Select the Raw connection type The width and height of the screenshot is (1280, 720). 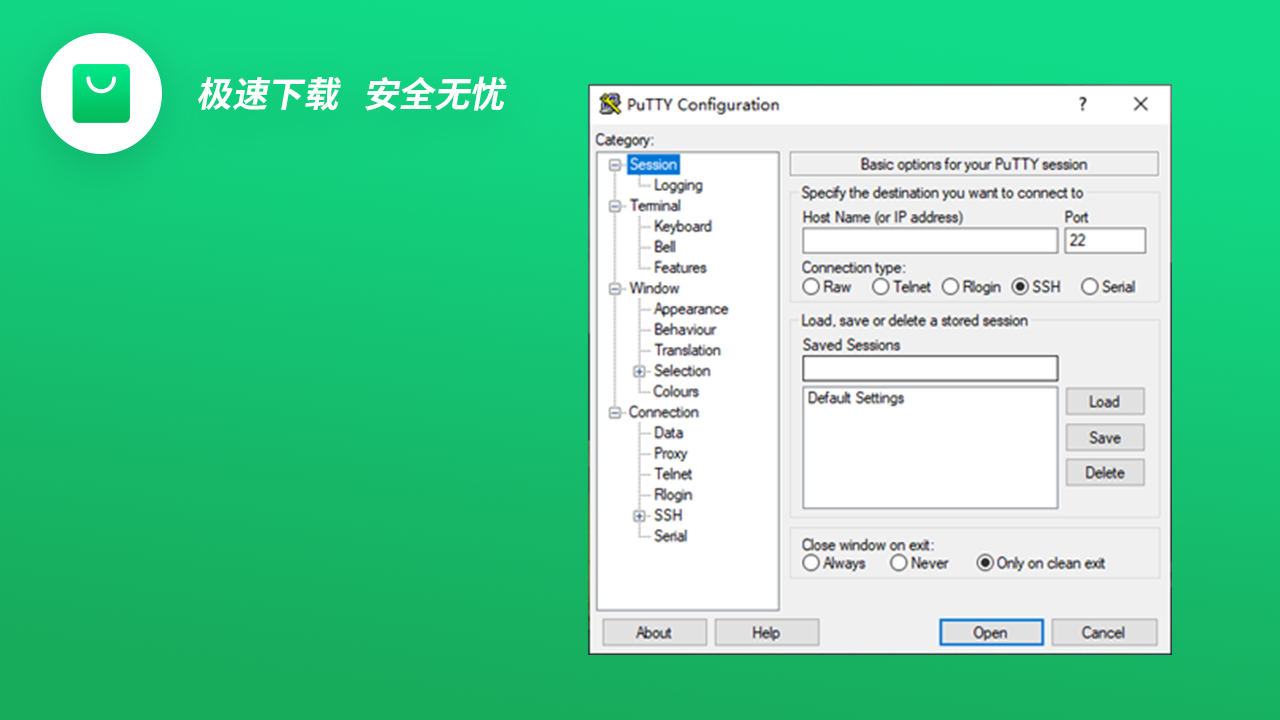click(811, 286)
